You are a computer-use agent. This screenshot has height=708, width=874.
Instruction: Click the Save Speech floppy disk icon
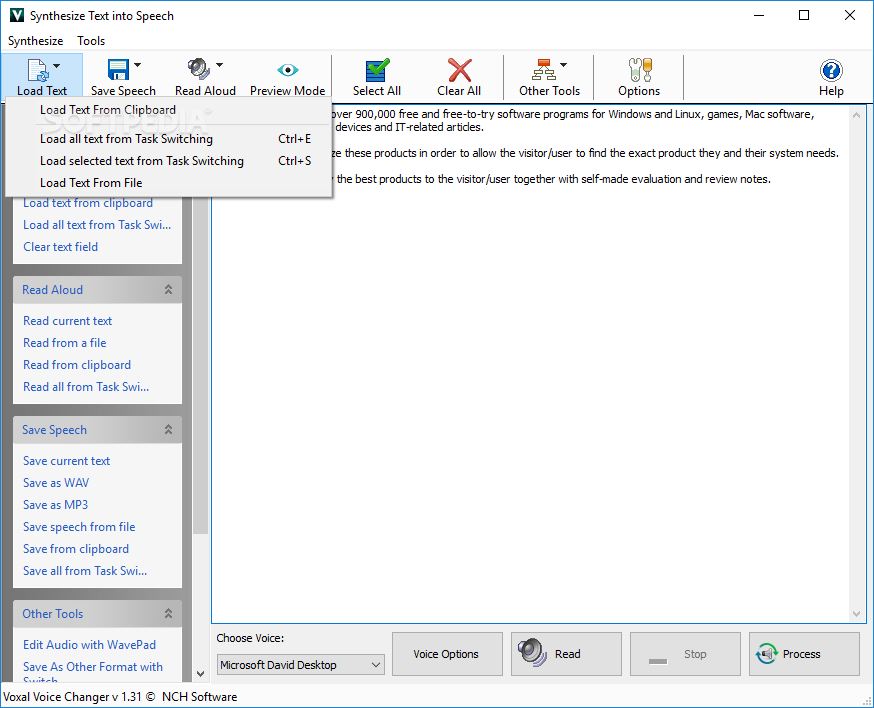click(118, 70)
